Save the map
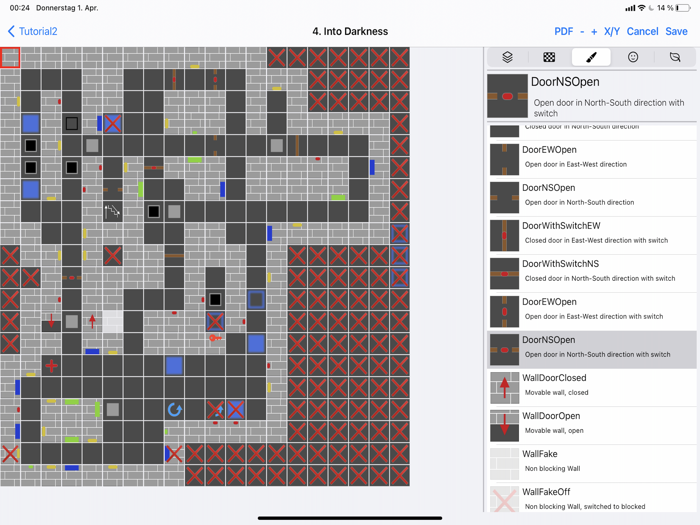 click(676, 31)
